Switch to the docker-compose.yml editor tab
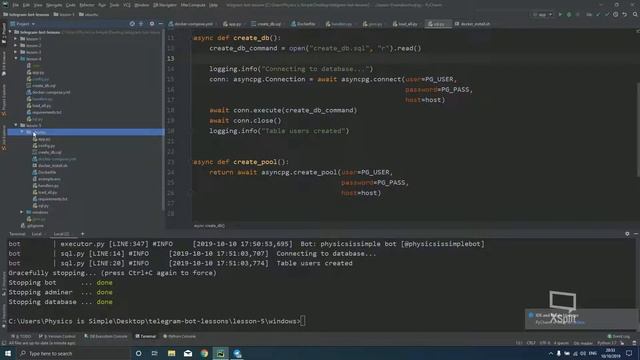 click(191, 24)
